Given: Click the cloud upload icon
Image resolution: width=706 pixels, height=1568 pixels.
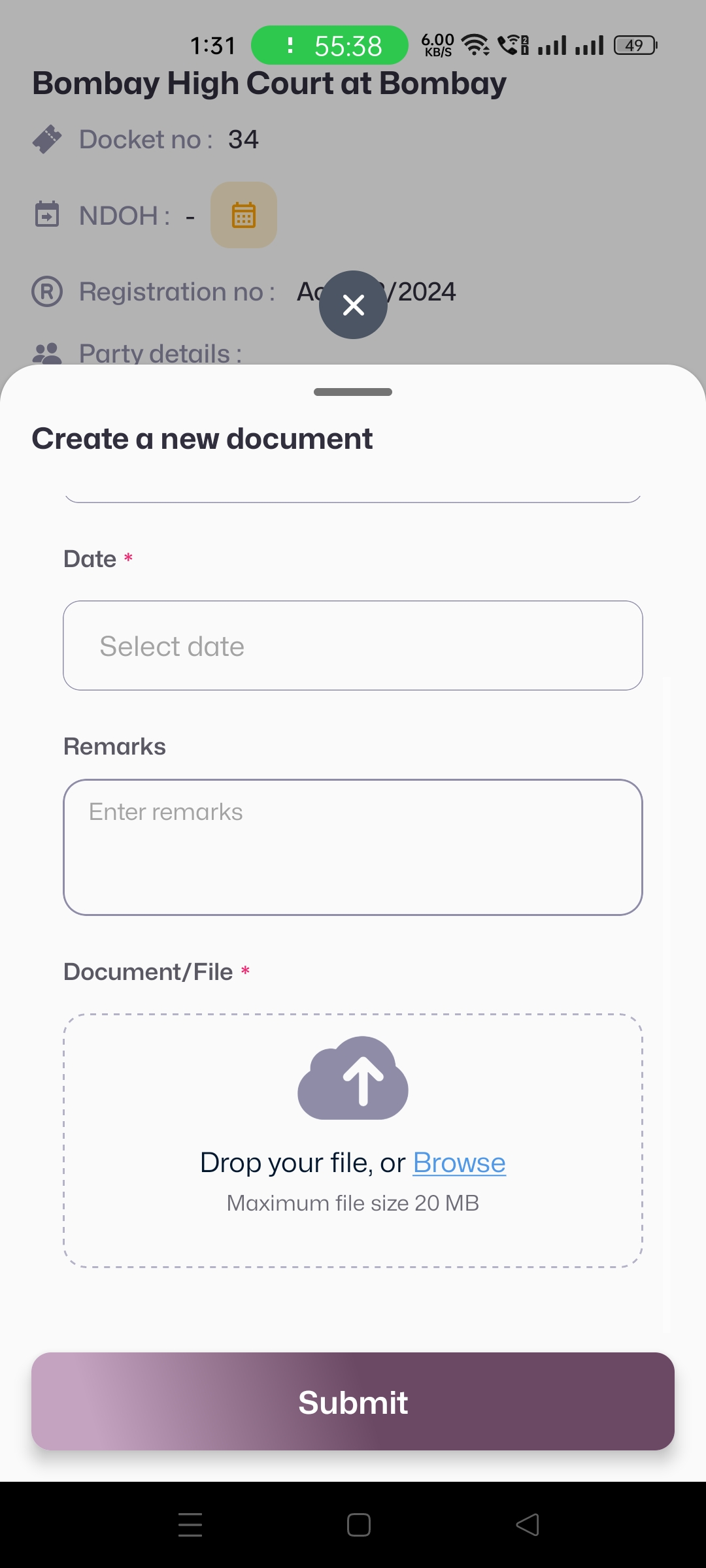Looking at the screenshot, I should point(353,1078).
